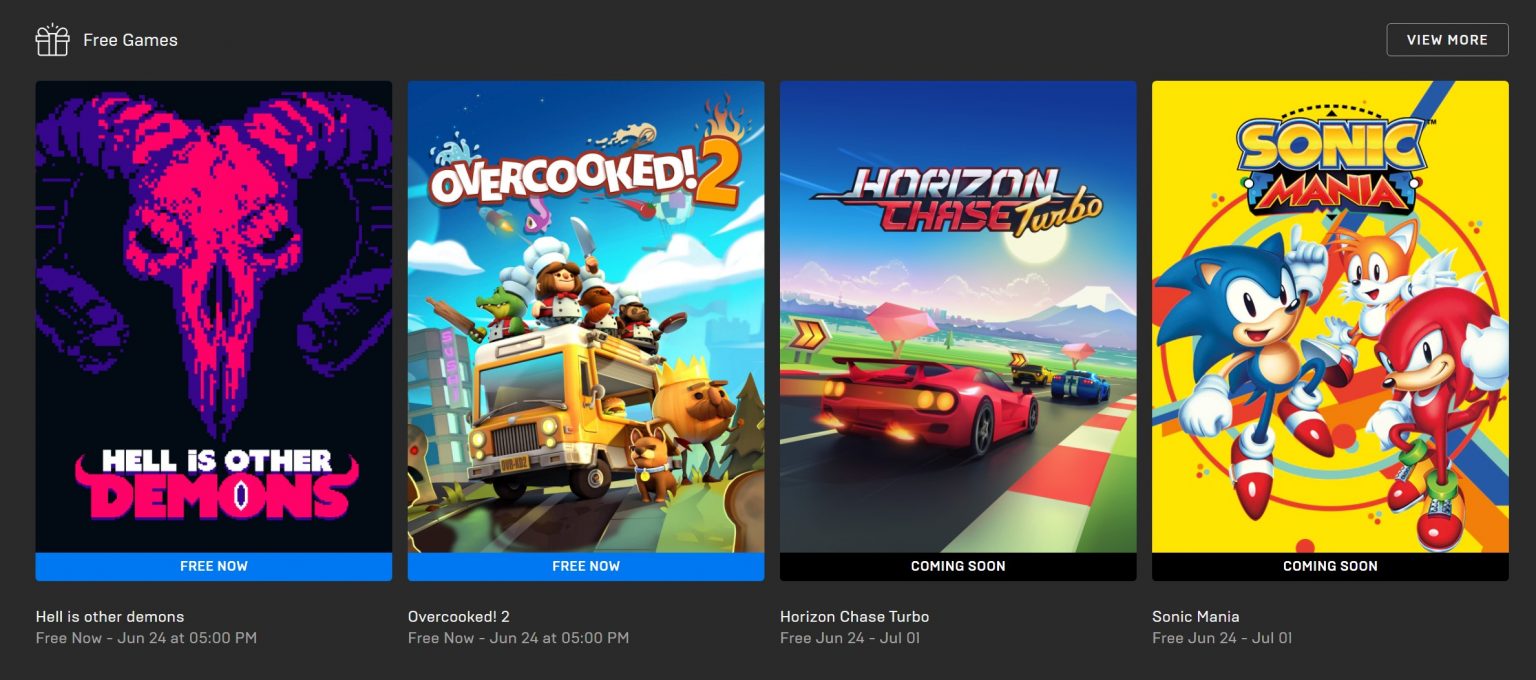Click the 'Free Games' section heading
1536x680 pixels.
point(130,40)
